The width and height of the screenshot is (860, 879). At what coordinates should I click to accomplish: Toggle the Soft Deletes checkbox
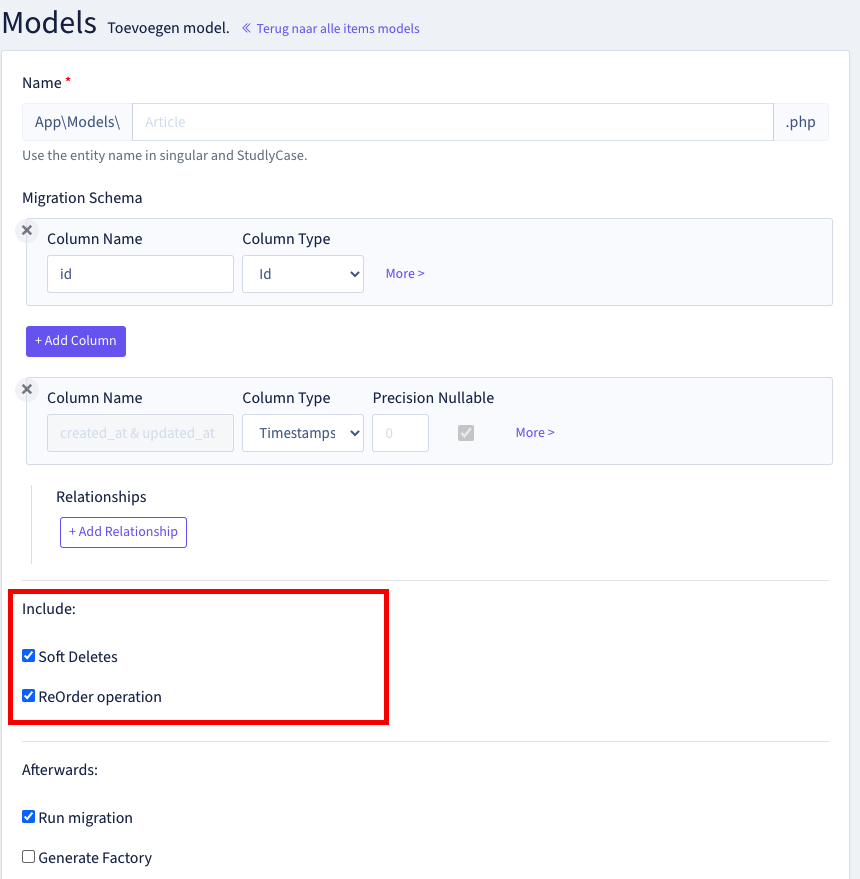click(29, 655)
